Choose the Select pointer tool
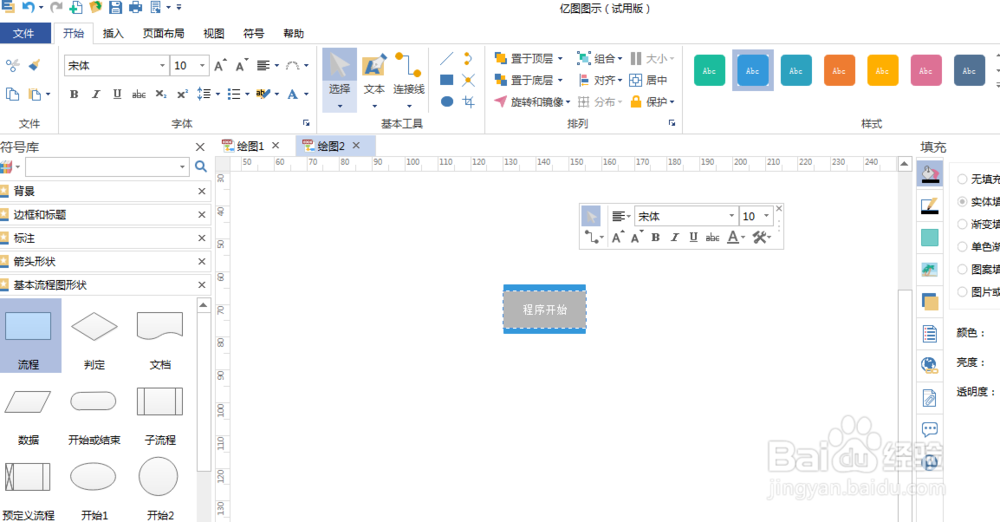Image resolution: width=1000 pixels, height=522 pixels. point(339,78)
